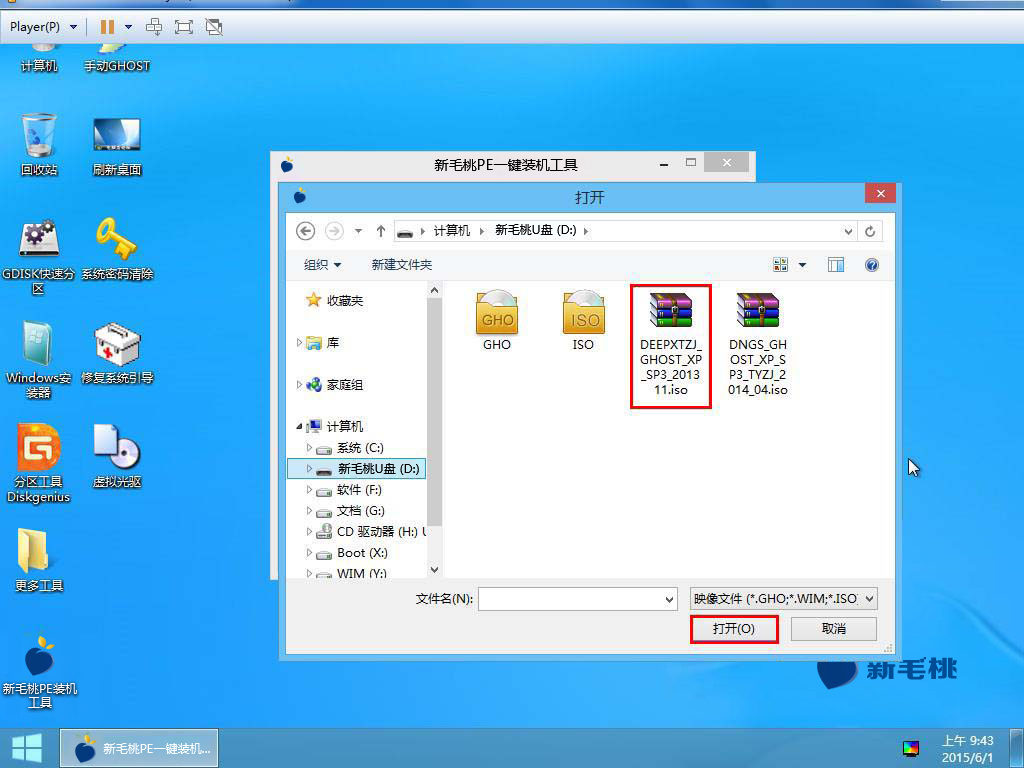Screen dimensions: 1024x768
Task: Close the 打开 dialog
Action: click(880, 194)
